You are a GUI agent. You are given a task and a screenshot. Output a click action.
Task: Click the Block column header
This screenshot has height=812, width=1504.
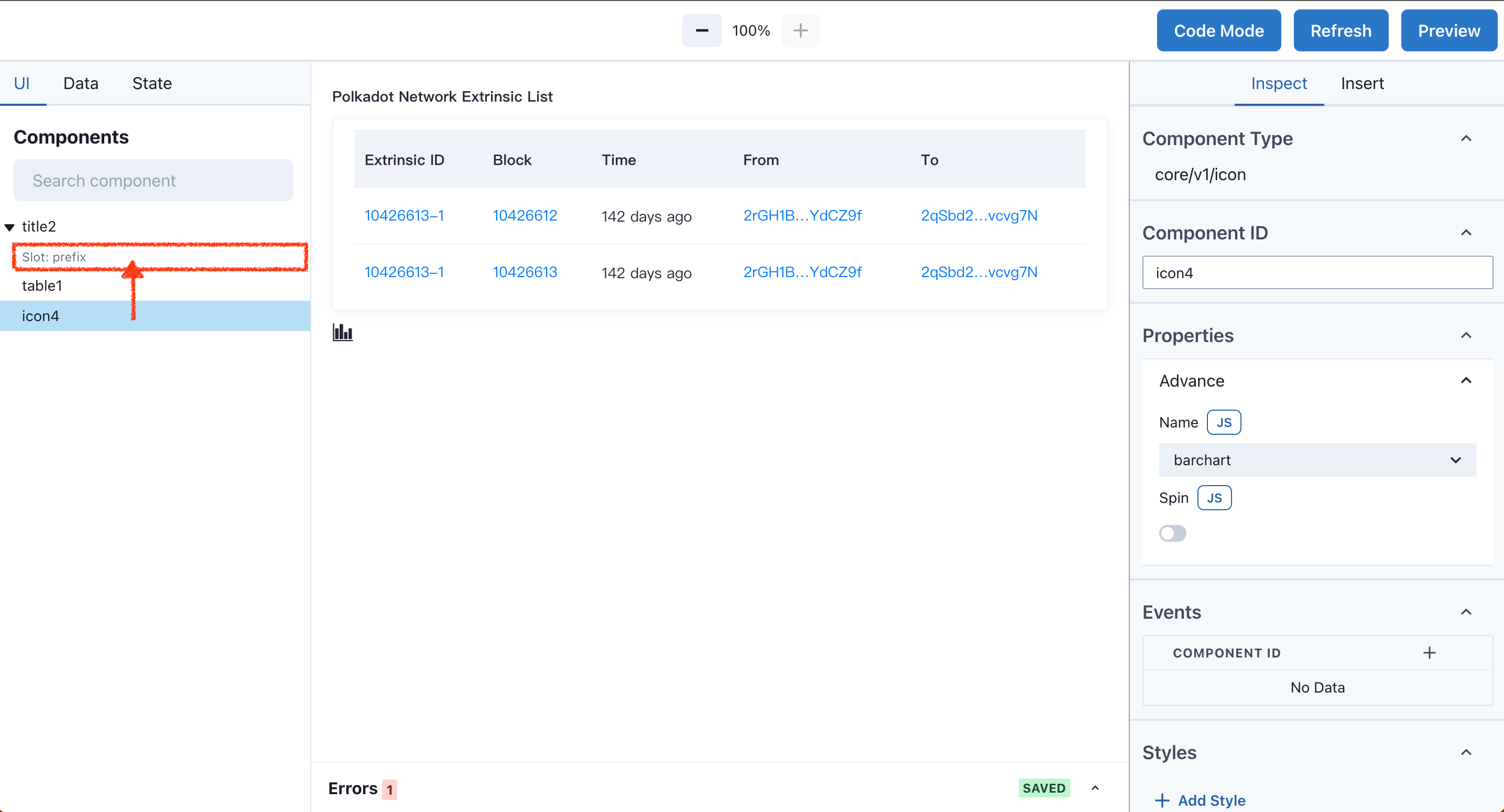coord(512,160)
